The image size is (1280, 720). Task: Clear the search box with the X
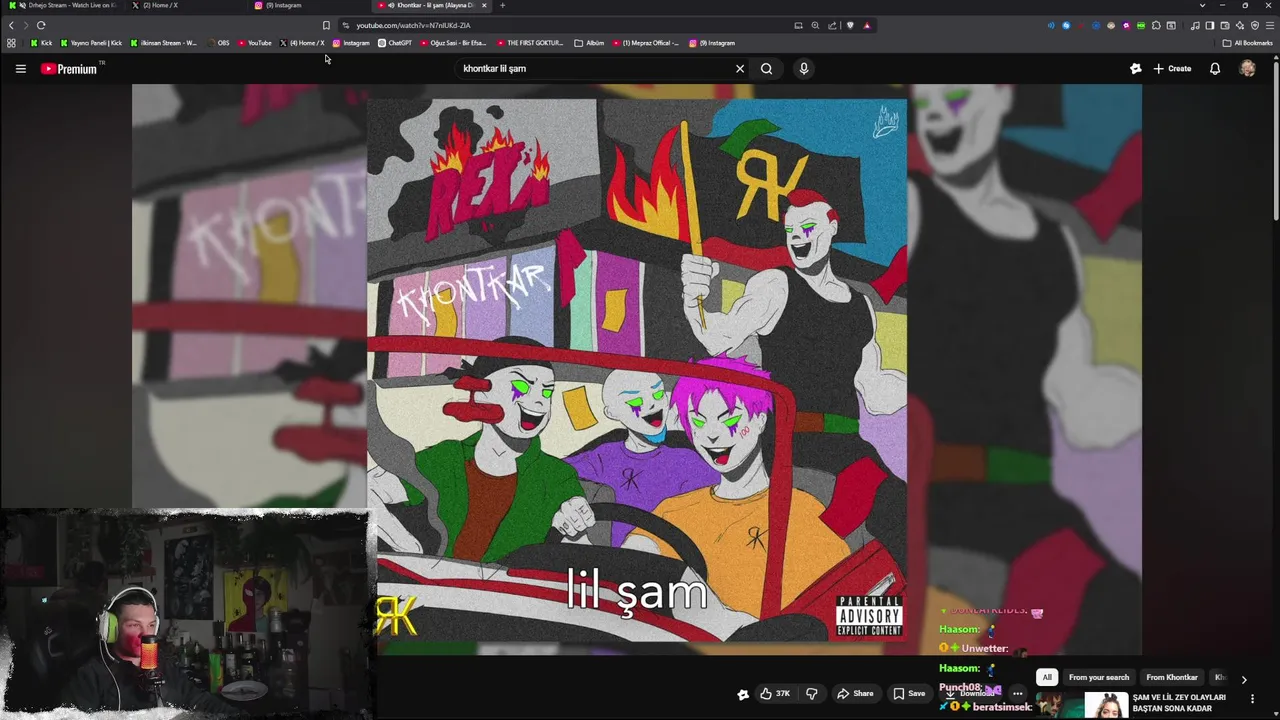(x=740, y=69)
